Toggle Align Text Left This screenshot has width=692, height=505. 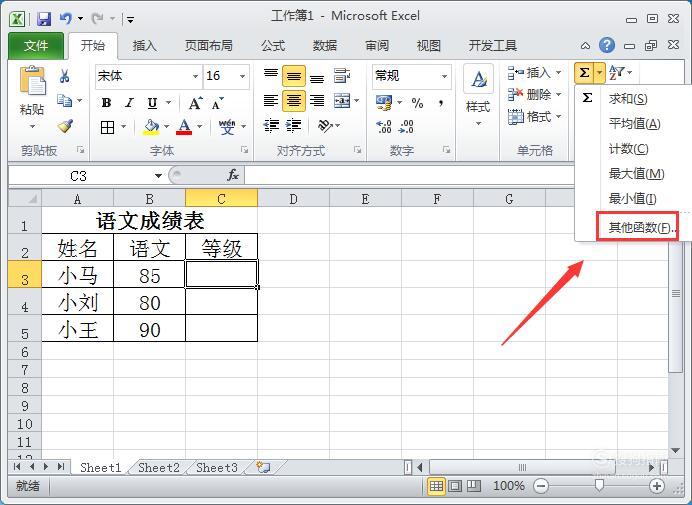click(x=271, y=101)
